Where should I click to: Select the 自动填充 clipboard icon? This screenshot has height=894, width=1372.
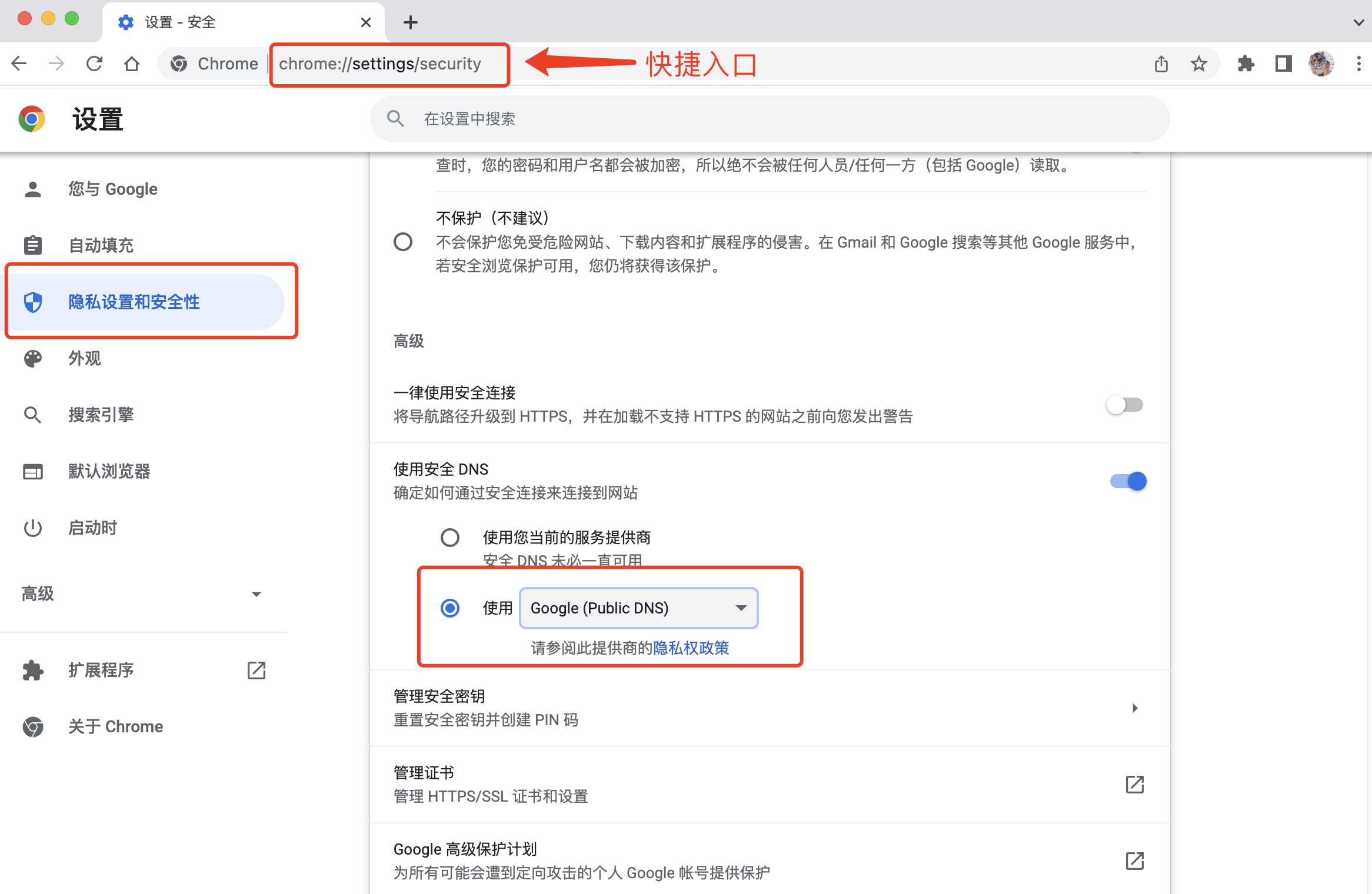pyautogui.click(x=32, y=245)
